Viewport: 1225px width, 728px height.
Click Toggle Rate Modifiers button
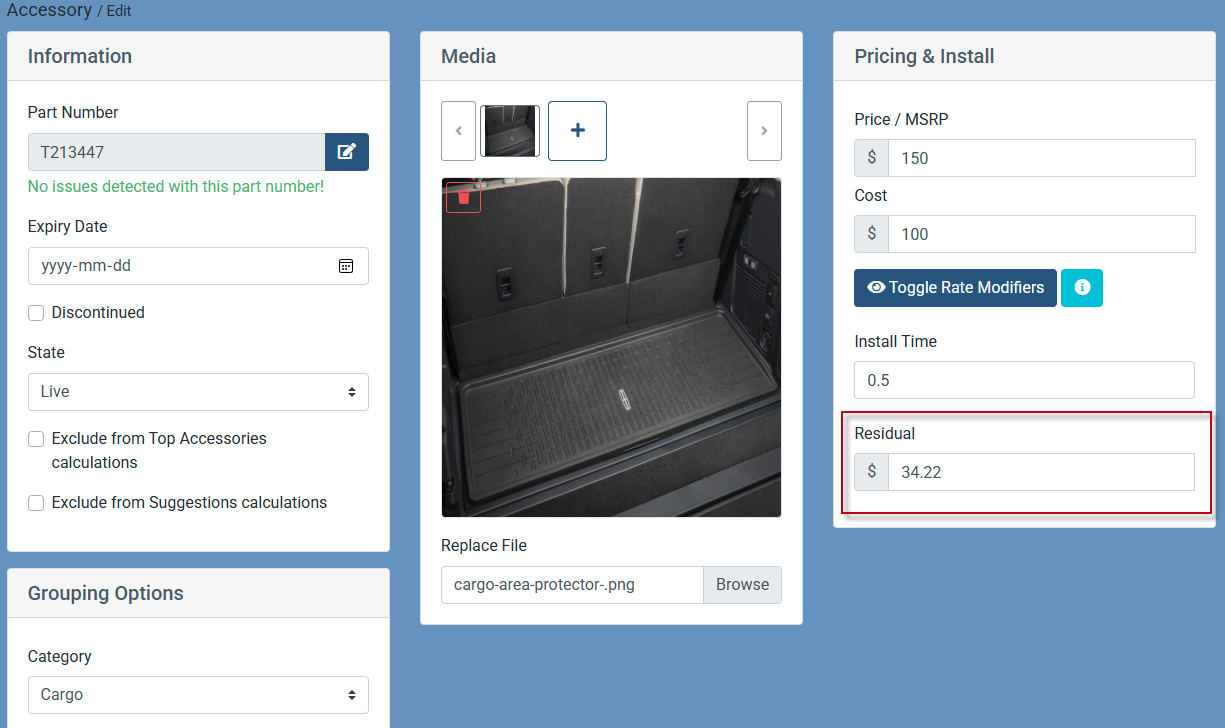[x=955, y=288]
